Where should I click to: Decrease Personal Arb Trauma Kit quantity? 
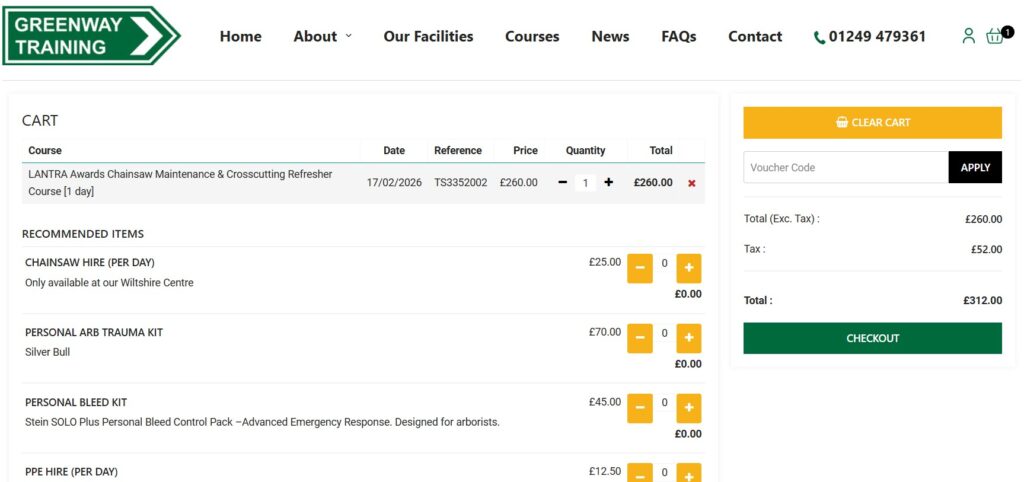pos(639,338)
